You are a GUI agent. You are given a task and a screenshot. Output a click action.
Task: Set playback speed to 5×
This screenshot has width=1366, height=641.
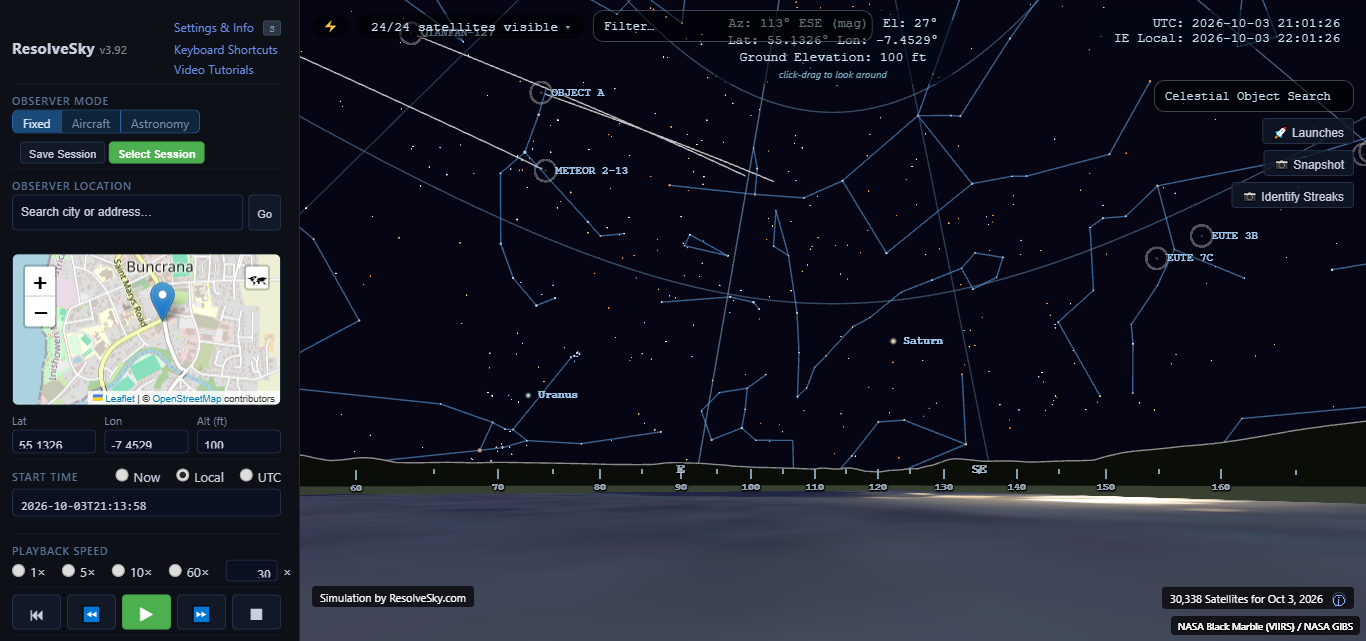[x=69, y=571]
